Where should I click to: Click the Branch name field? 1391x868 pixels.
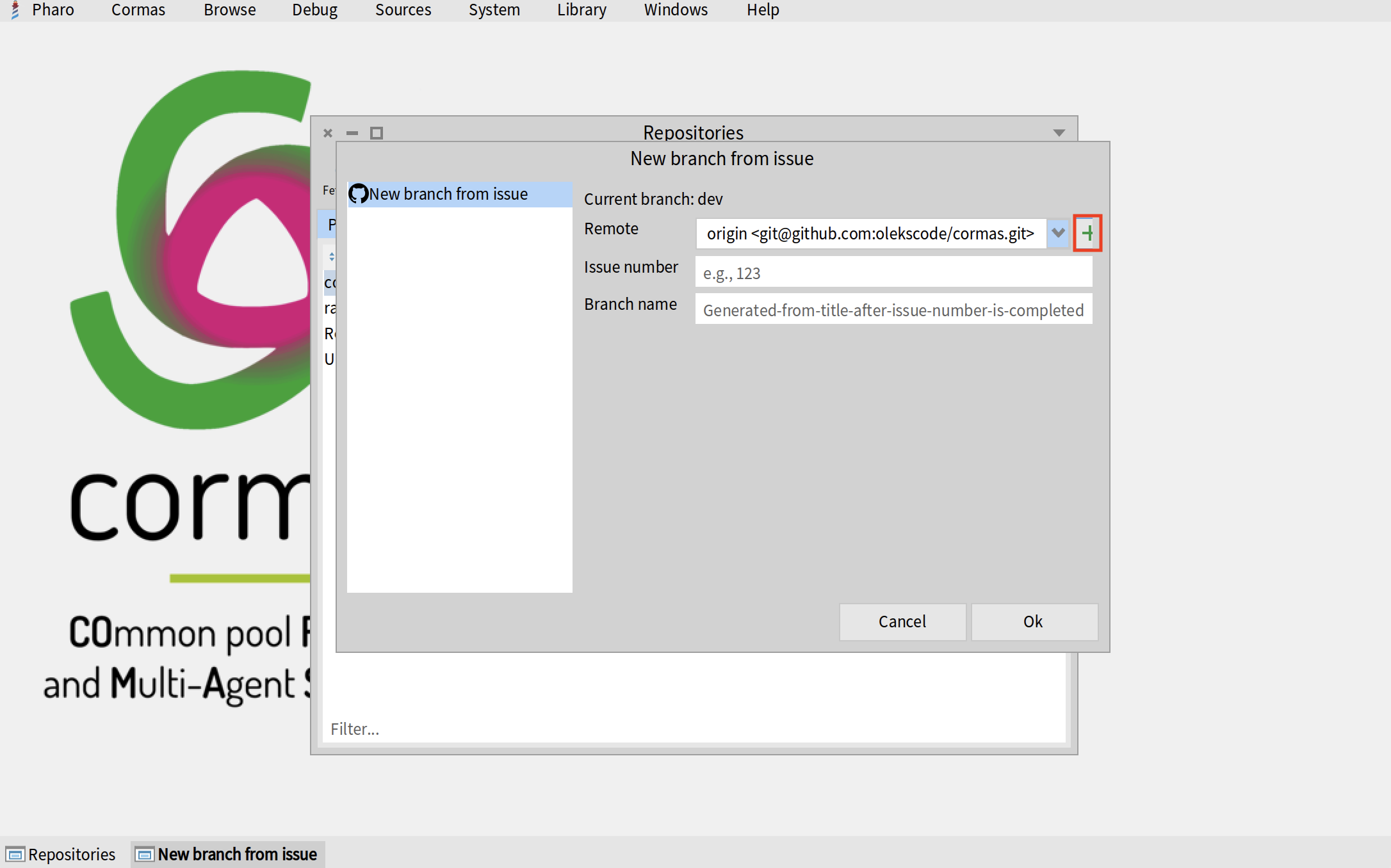[893, 310]
